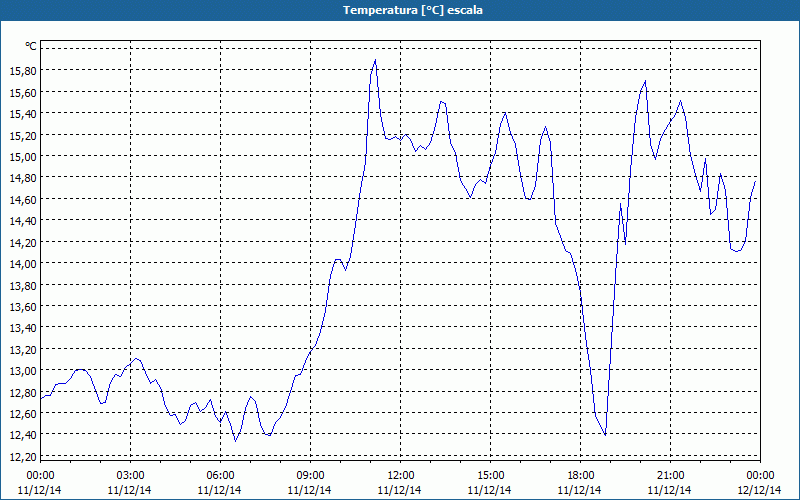Select the 13,60 y-axis value
Screen dimensions: 800x500
[23, 307]
